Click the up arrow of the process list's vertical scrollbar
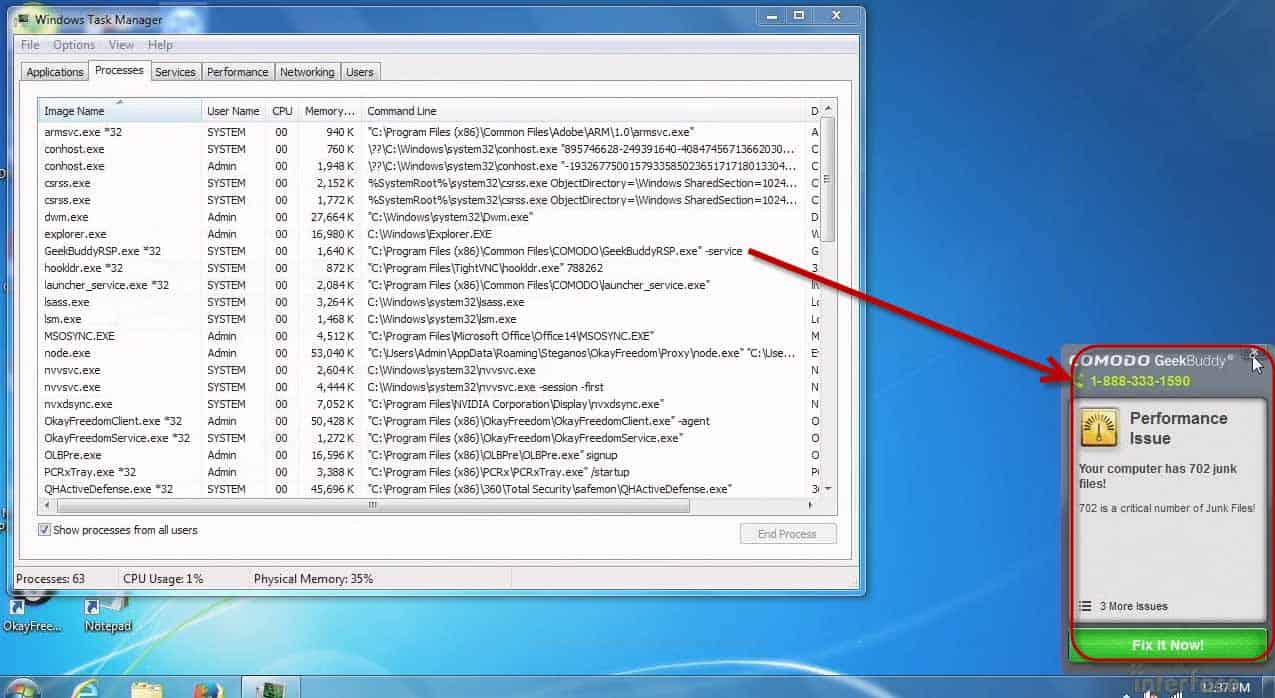The image size is (1275, 698). (828, 109)
